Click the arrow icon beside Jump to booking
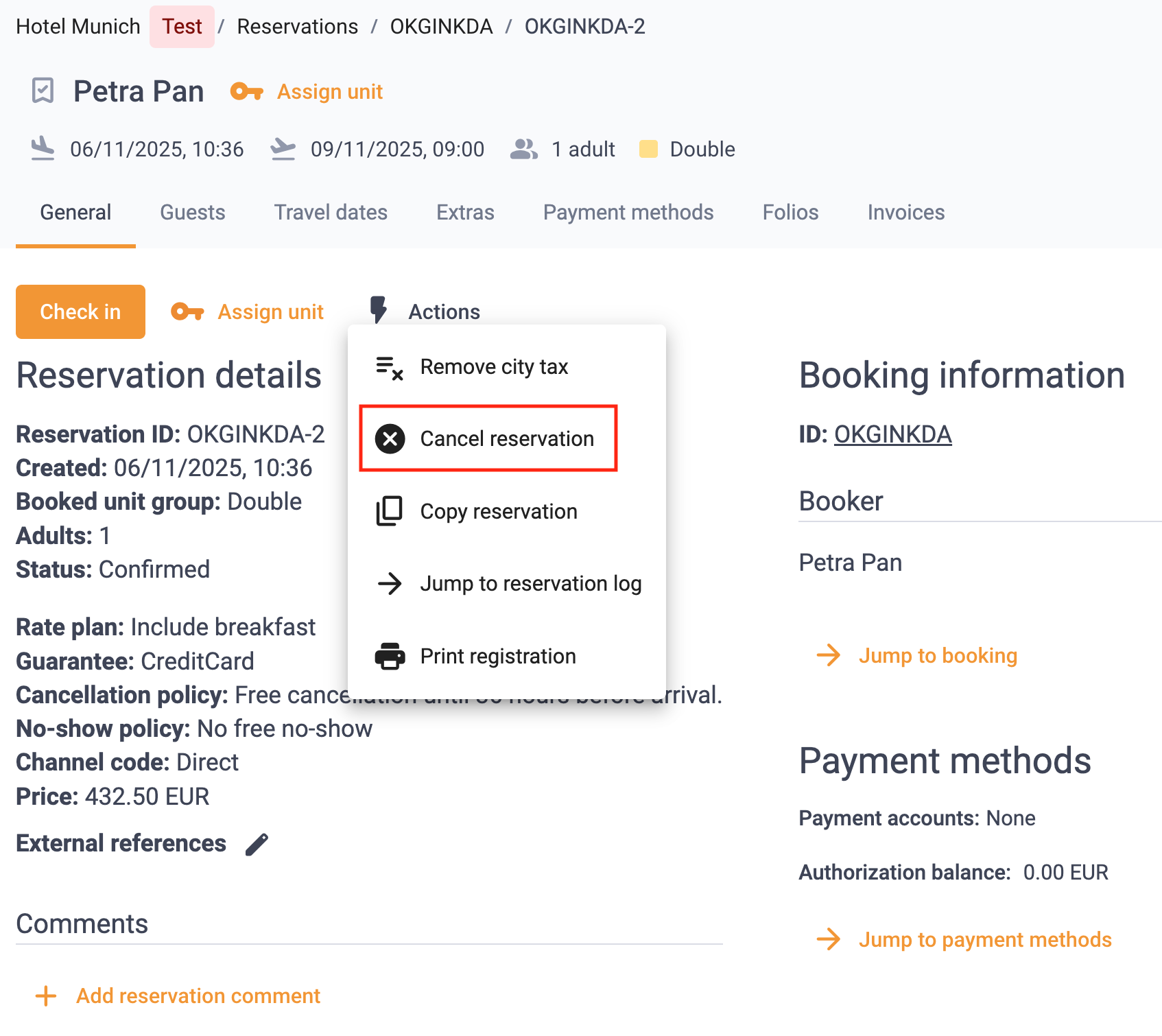This screenshot has width=1162, height=1036. pos(829,655)
